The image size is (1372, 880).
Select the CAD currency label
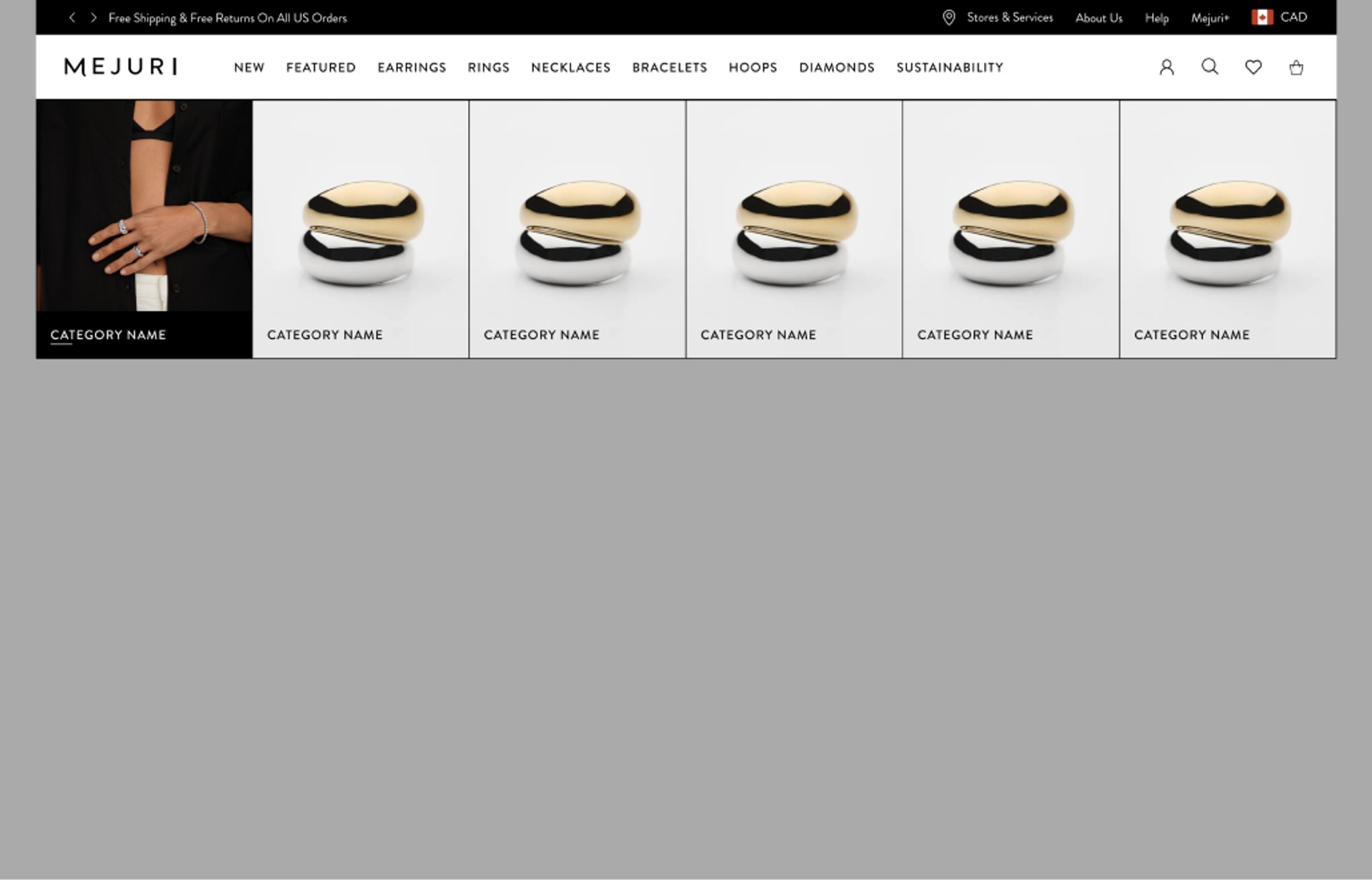(x=1293, y=17)
